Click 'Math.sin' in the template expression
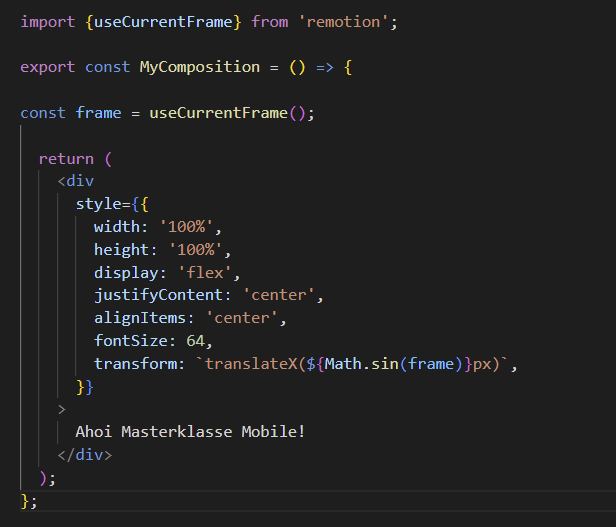This screenshot has width=616, height=527. [361, 364]
